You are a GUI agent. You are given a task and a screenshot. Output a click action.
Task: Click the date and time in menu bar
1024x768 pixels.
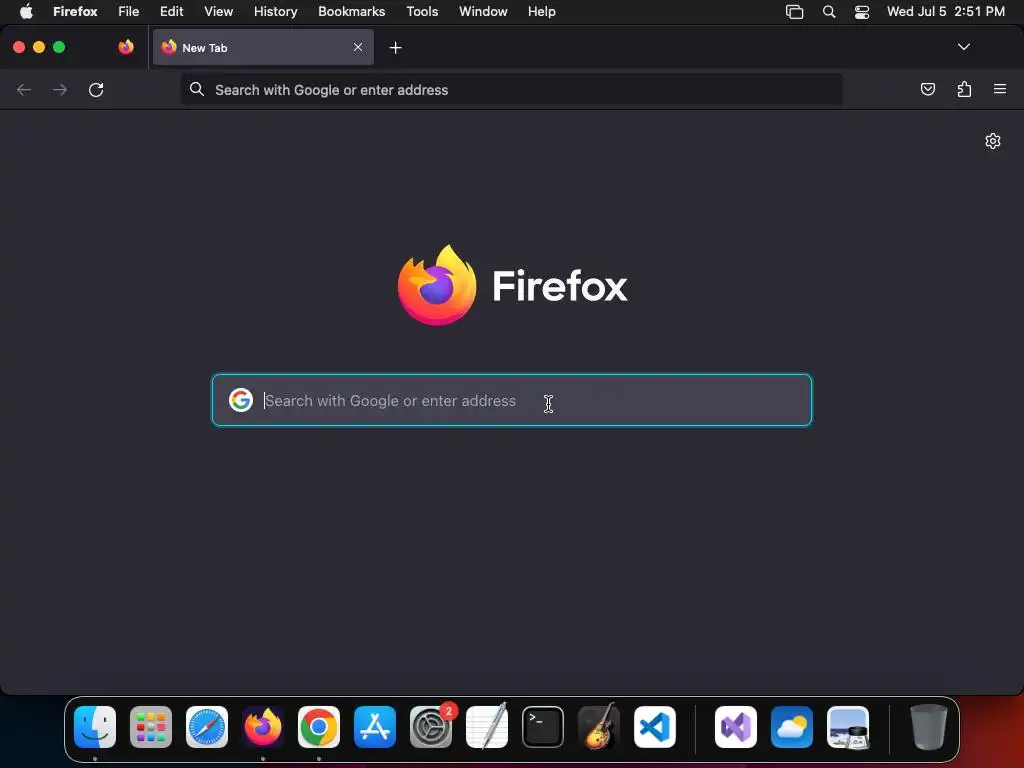(946, 11)
